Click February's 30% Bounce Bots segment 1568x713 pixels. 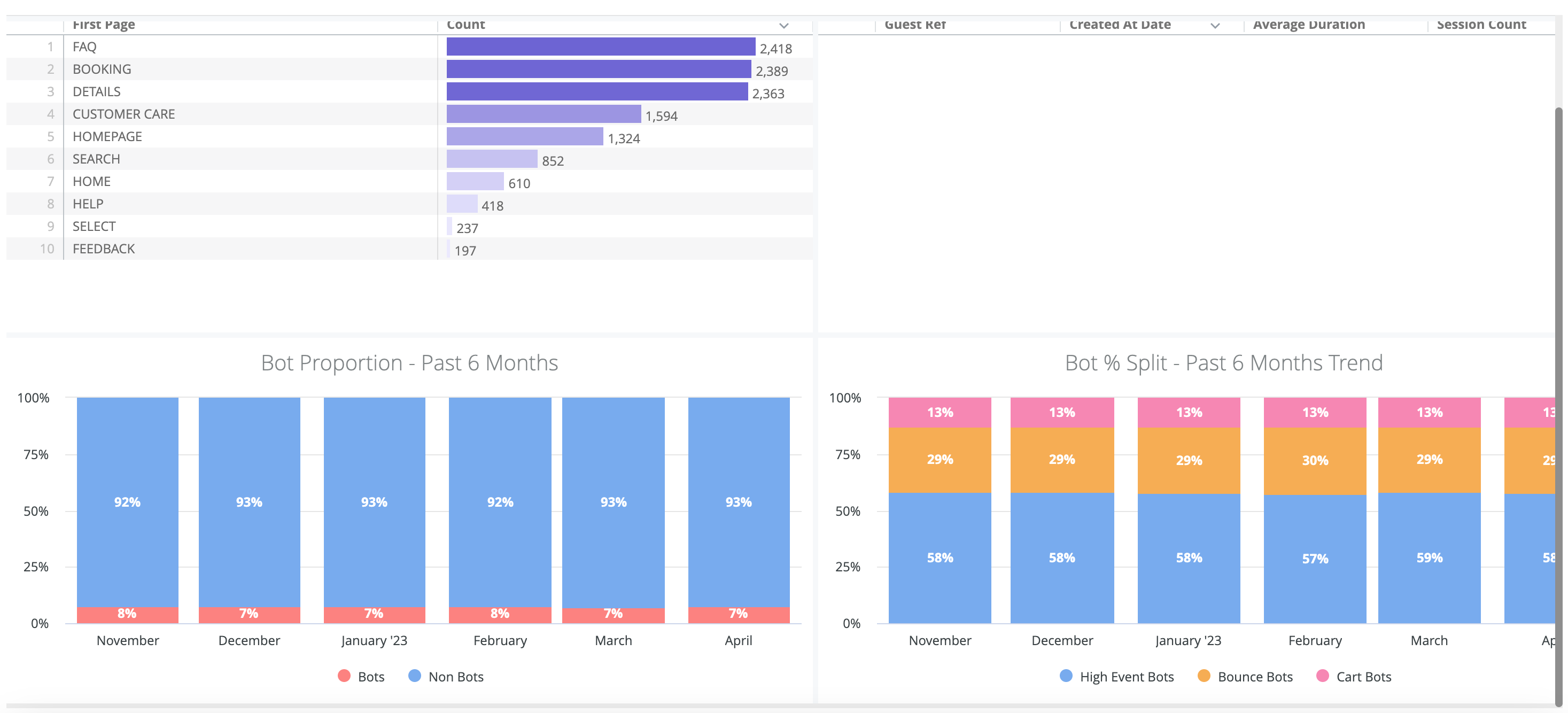pyautogui.click(x=1314, y=460)
